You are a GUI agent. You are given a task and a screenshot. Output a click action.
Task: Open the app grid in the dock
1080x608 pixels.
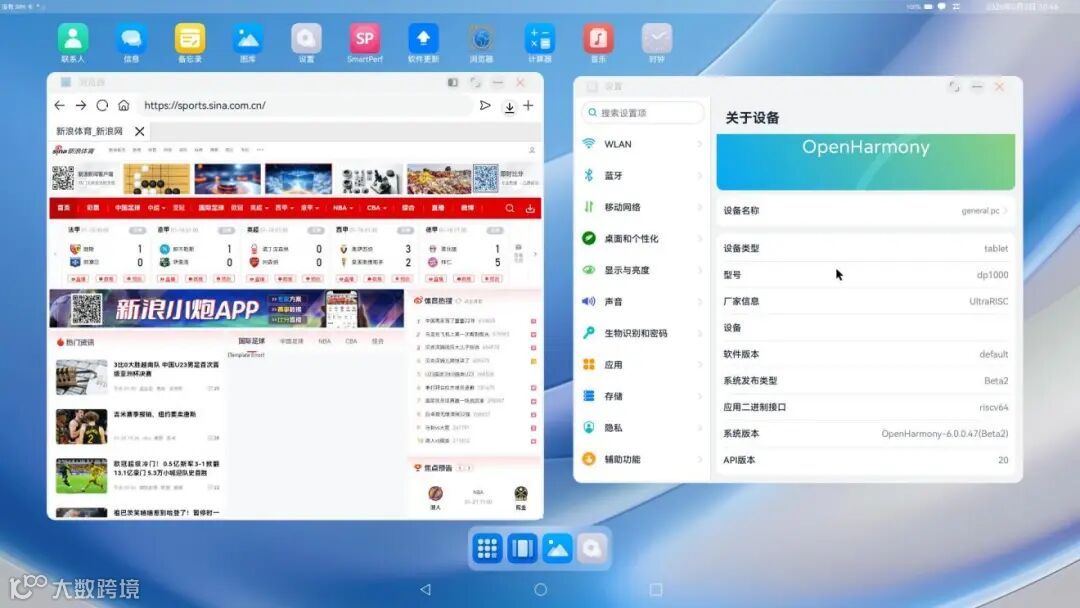487,548
